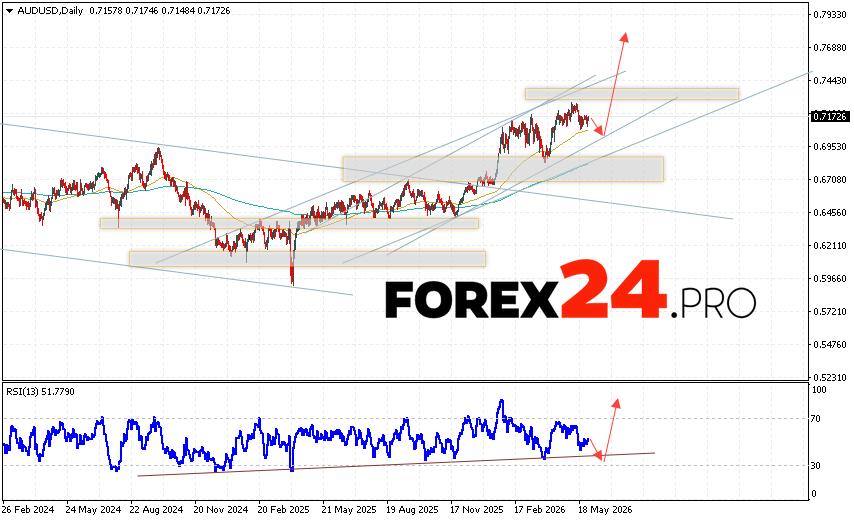Select the 19 Aug 2025 date label
Viewport: 854px width, 521px height.
412,510
